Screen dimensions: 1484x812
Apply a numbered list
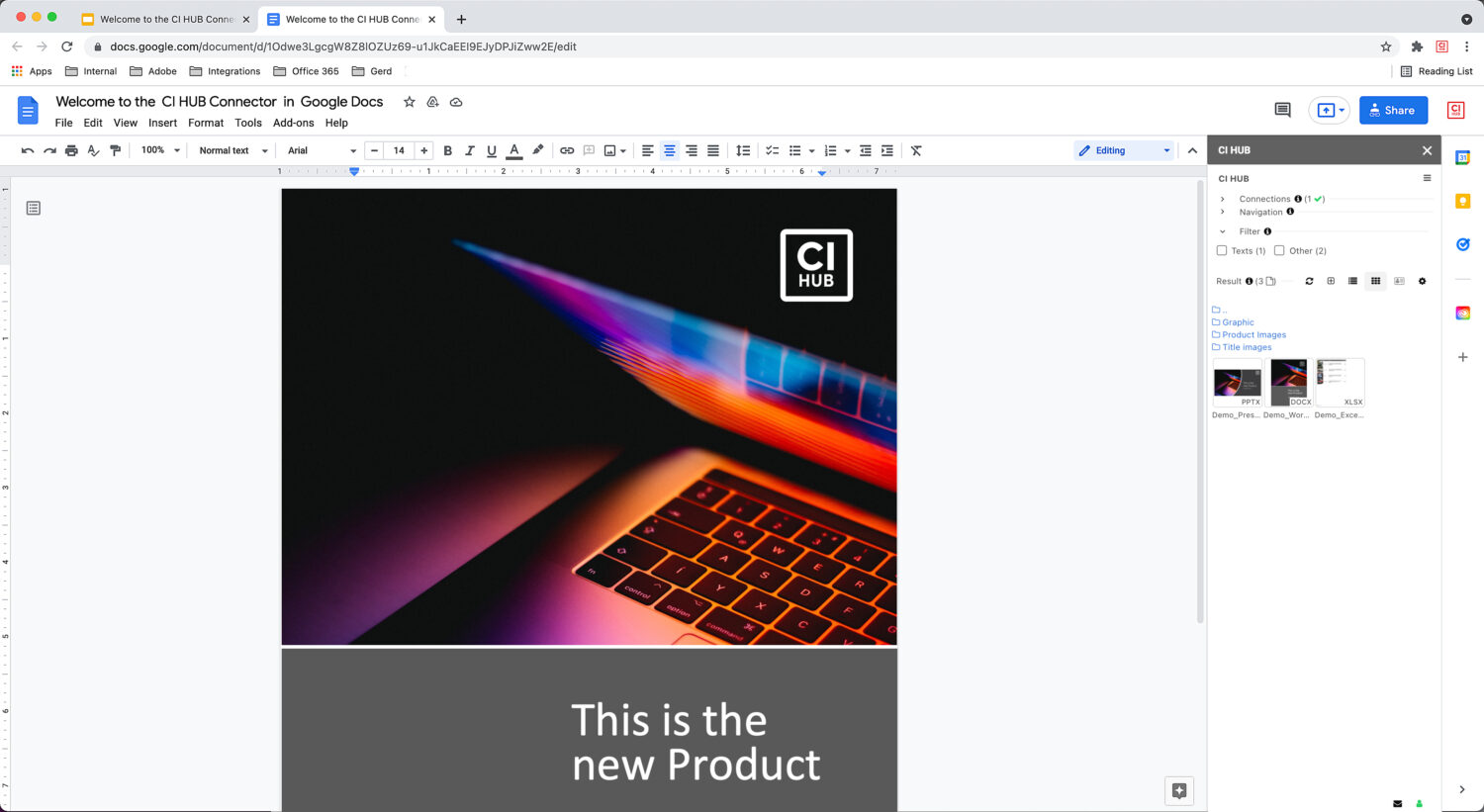click(x=830, y=150)
